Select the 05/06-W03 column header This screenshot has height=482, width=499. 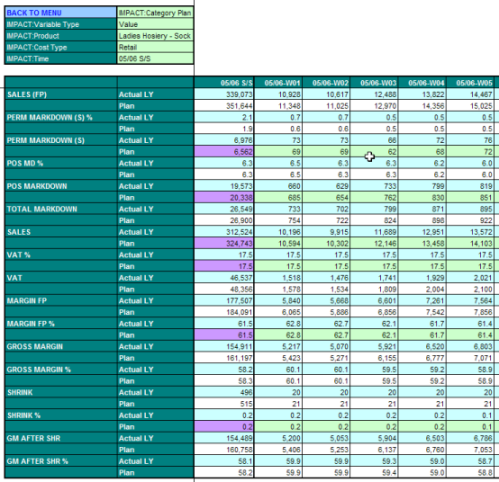pos(374,83)
